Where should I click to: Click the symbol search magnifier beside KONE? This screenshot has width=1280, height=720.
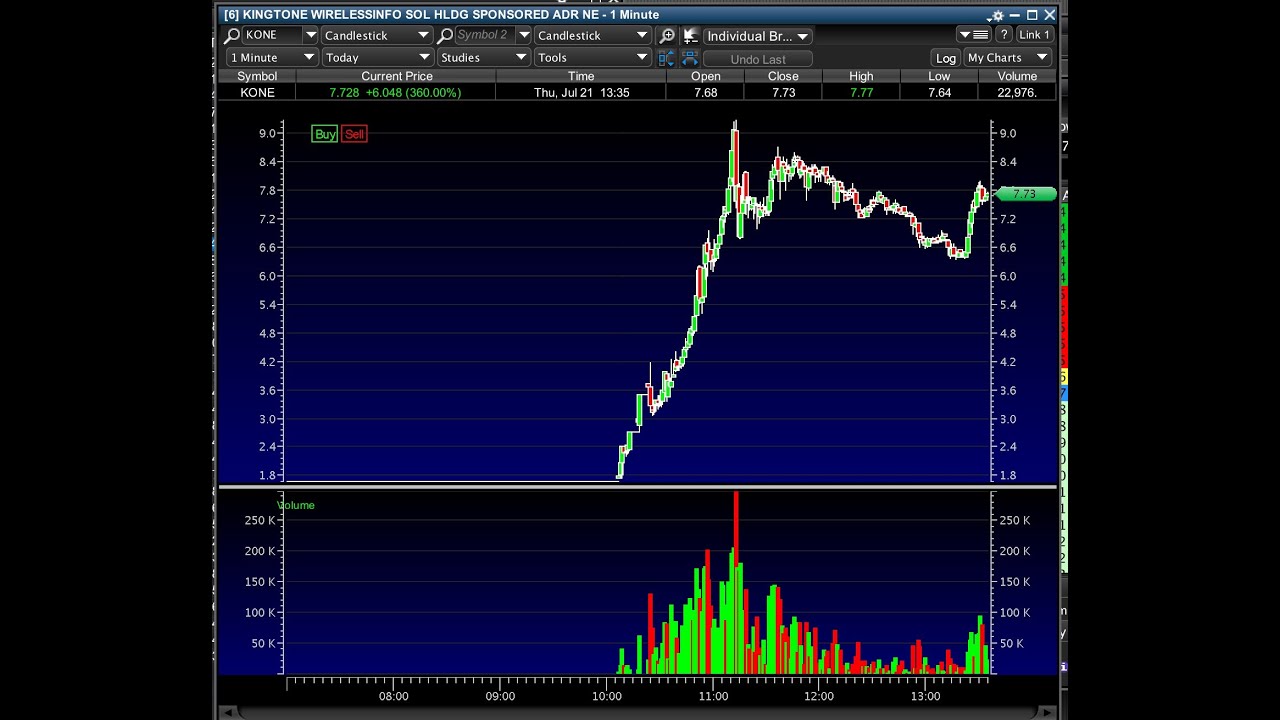coord(232,35)
